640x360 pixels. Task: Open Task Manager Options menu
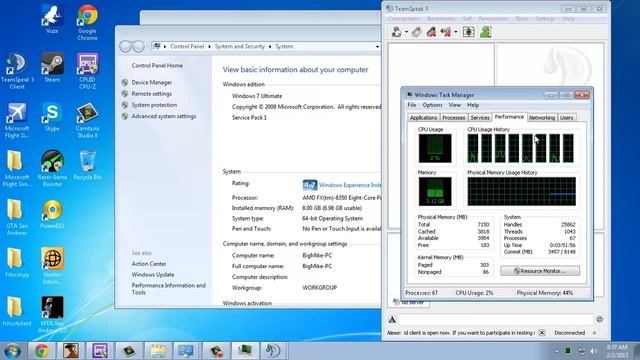click(432, 105)
